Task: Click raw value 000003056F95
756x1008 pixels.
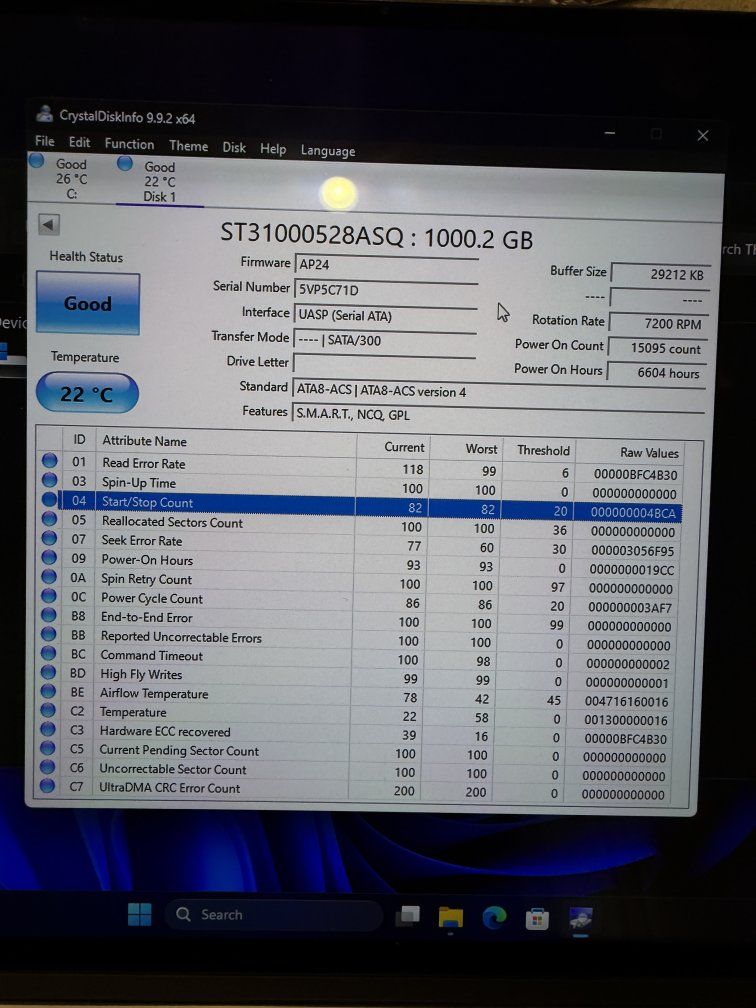Action: click(633, 551)
